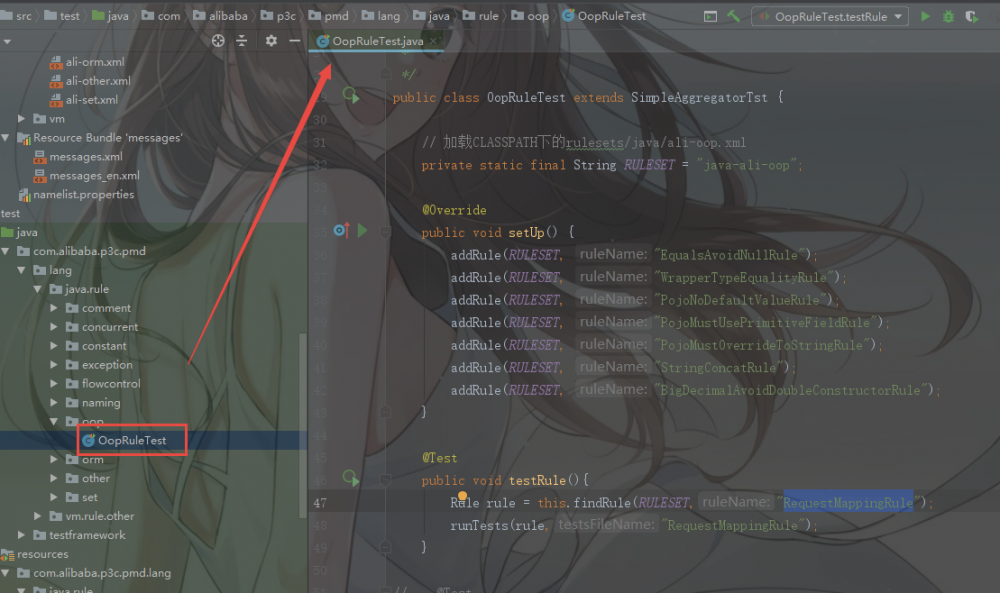Click the override gutter icon beside setUp
1000x593 pixels.
coord(341,230)
